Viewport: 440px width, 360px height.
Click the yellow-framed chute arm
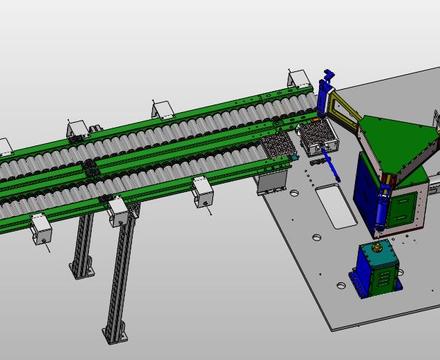343,112
